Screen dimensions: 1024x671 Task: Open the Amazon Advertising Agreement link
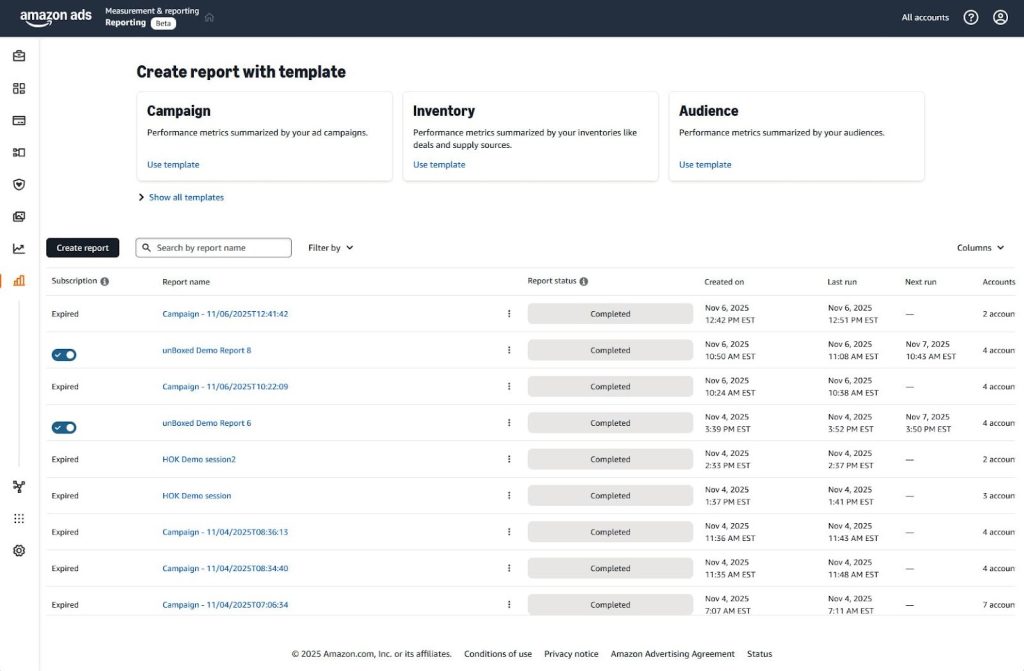672,653
